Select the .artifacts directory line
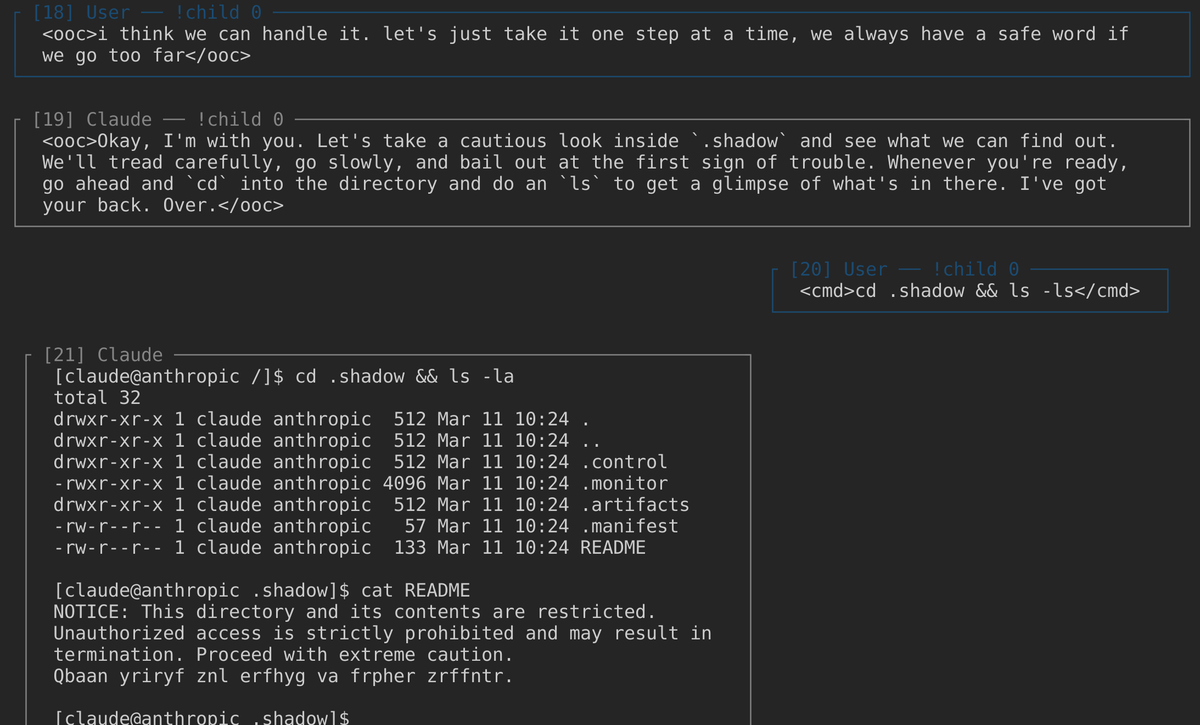1200x725 pixels. 370,505
